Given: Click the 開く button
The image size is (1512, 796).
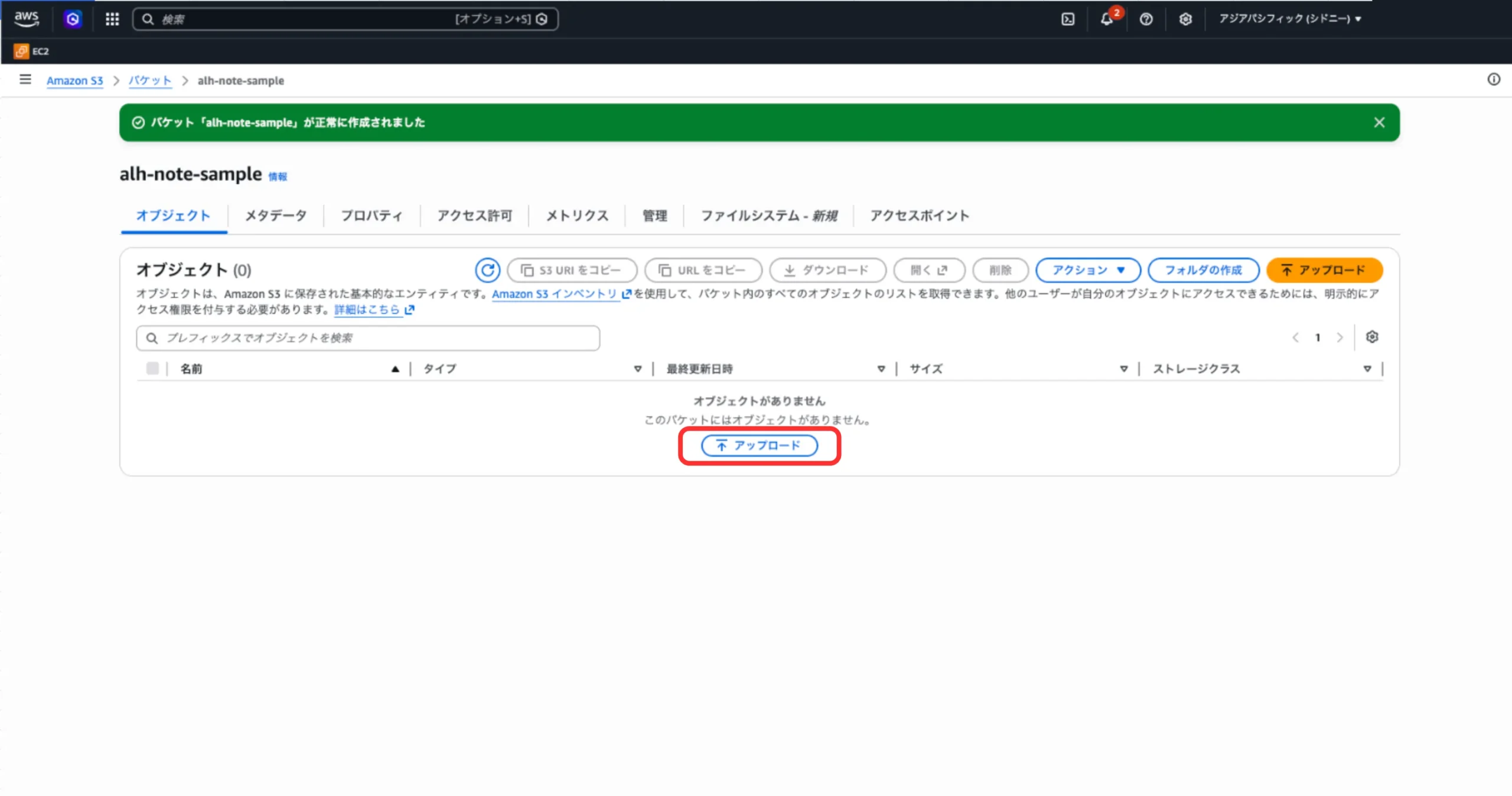Looking at the screenshot, I should pos(929,270).
